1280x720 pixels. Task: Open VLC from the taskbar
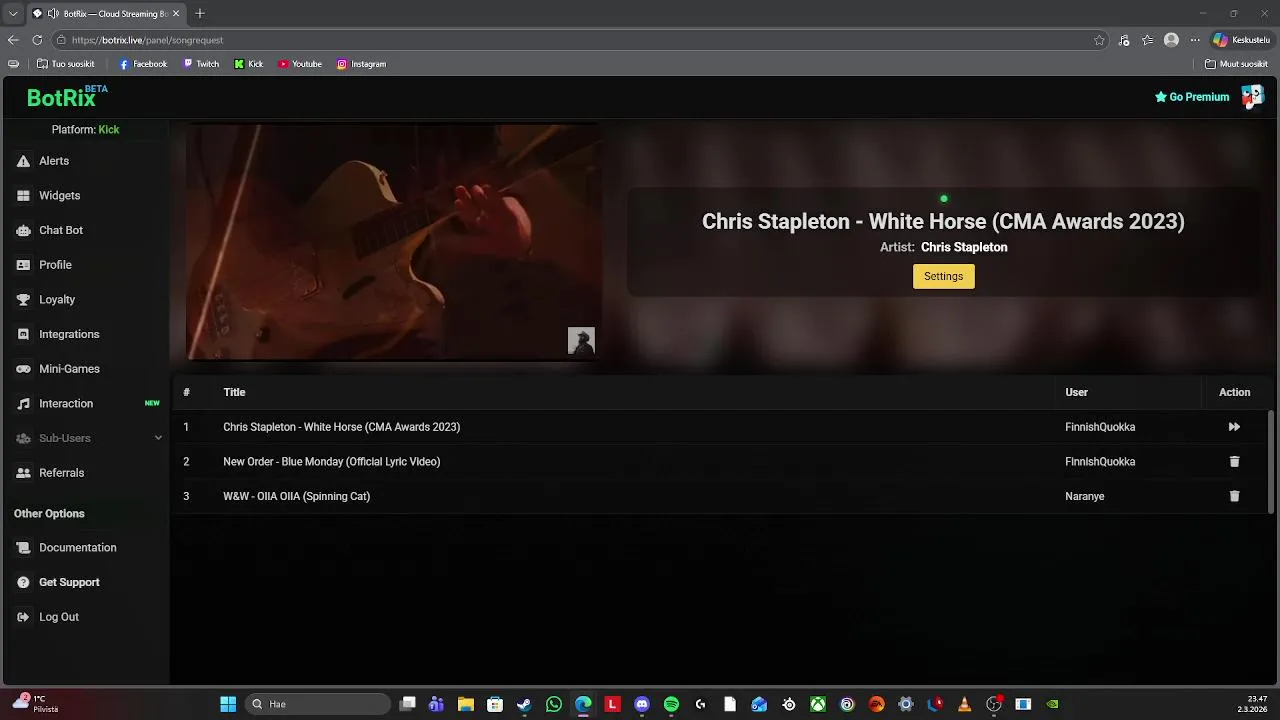pos(964,704)
